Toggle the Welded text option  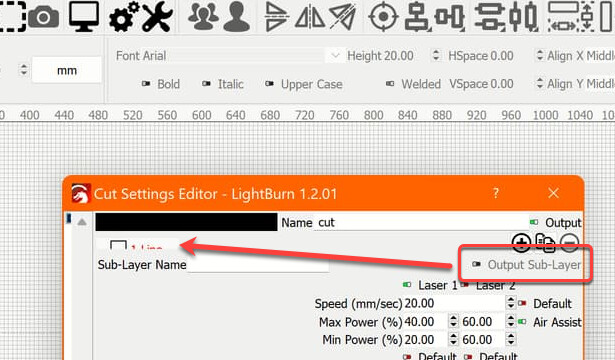pyautogui.click(x=389, y=84)
